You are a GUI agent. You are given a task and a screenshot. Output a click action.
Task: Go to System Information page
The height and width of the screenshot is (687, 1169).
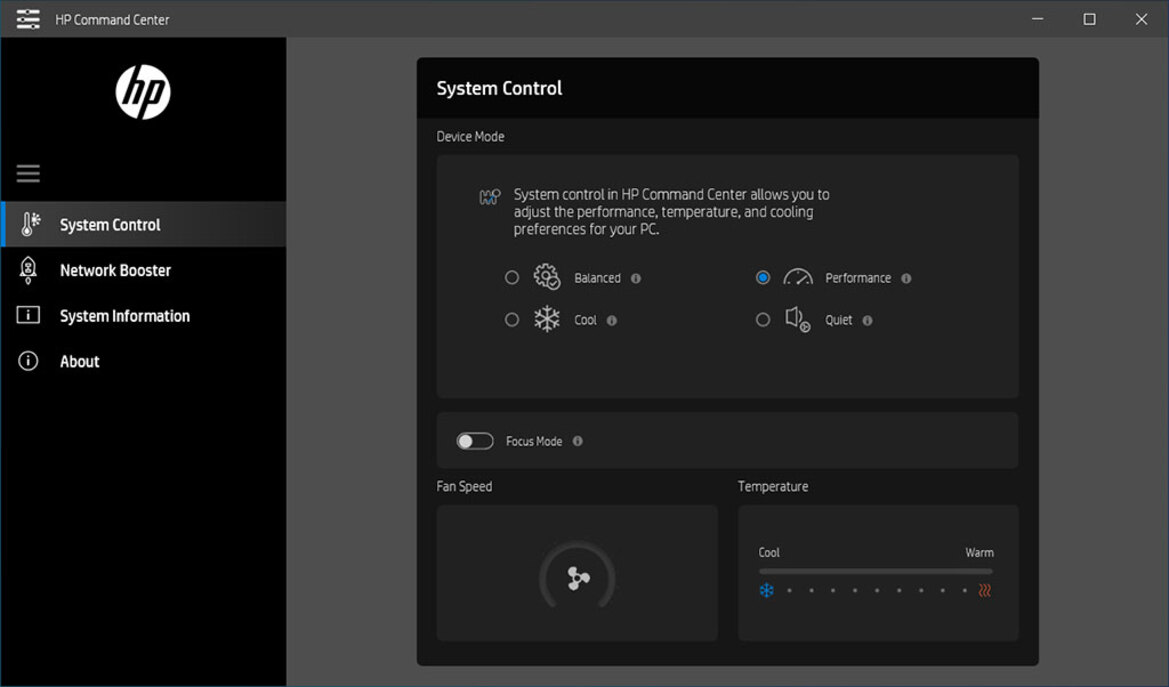[143, 316]
